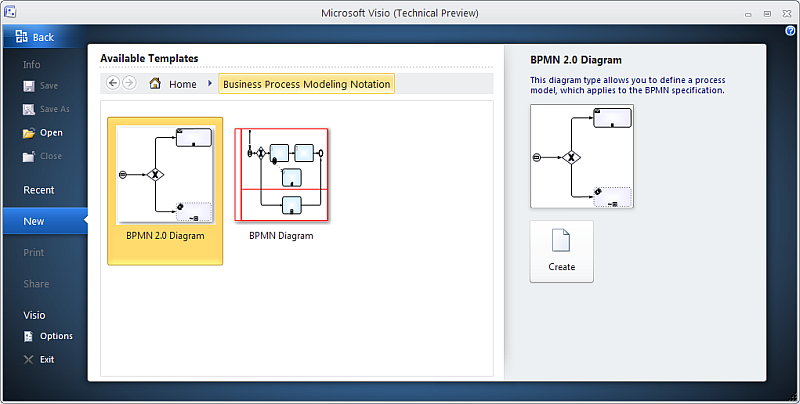Viewport: 800px width, 404px height.
Task: Go back with the left arrow navigation button
Action: pyautogui.click(x=113, y=83)
